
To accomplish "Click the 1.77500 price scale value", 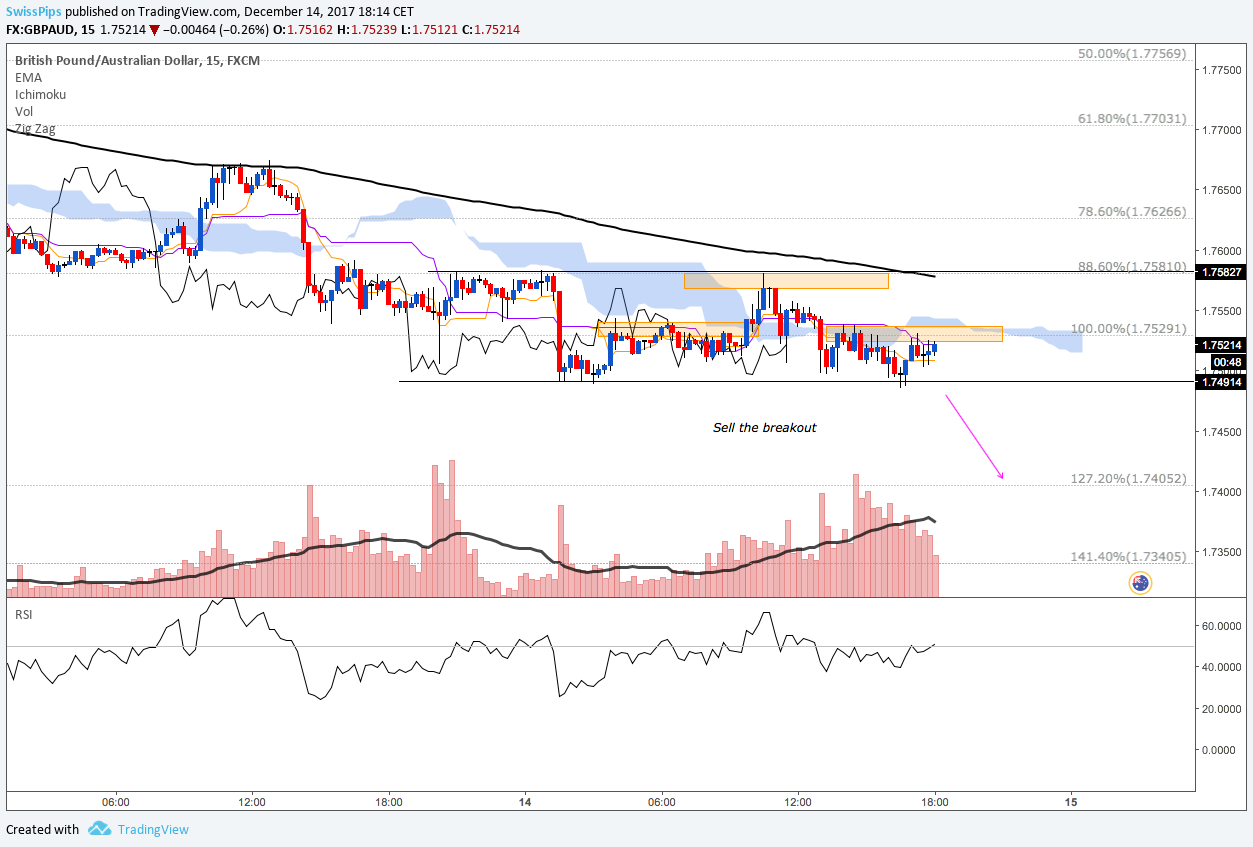I will tap(1223, 70).
